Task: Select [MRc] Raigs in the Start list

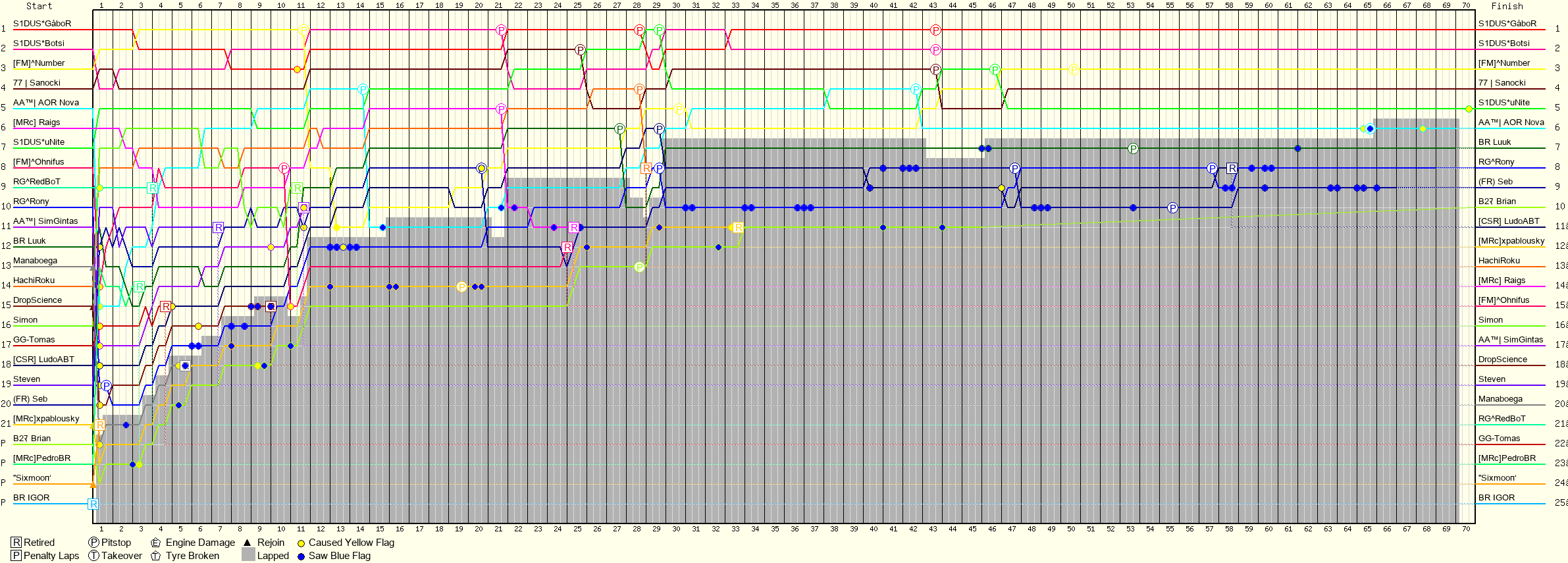Action: click(37, 122)
